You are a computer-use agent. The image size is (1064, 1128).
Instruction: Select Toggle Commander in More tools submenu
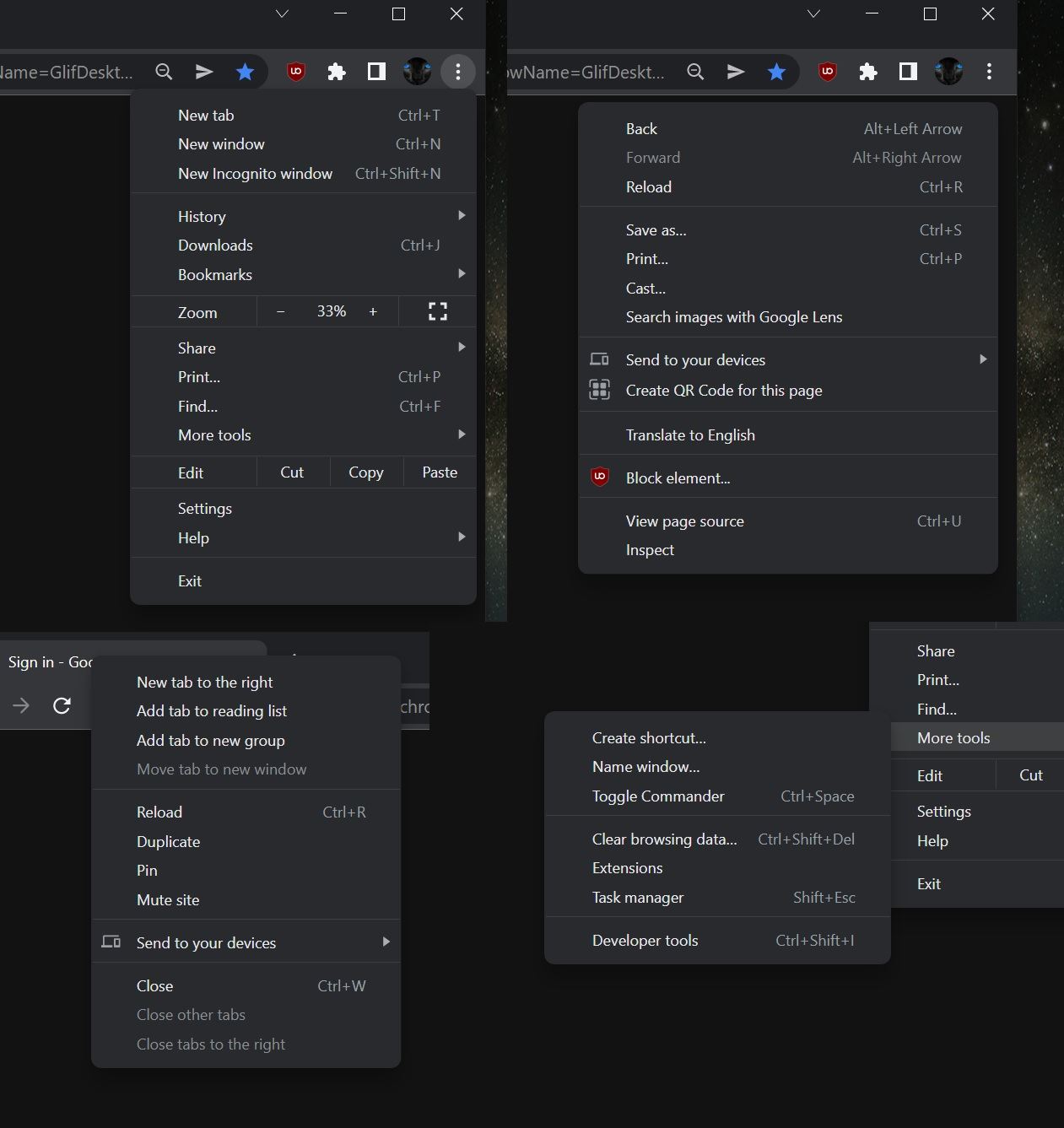(658, 796)
